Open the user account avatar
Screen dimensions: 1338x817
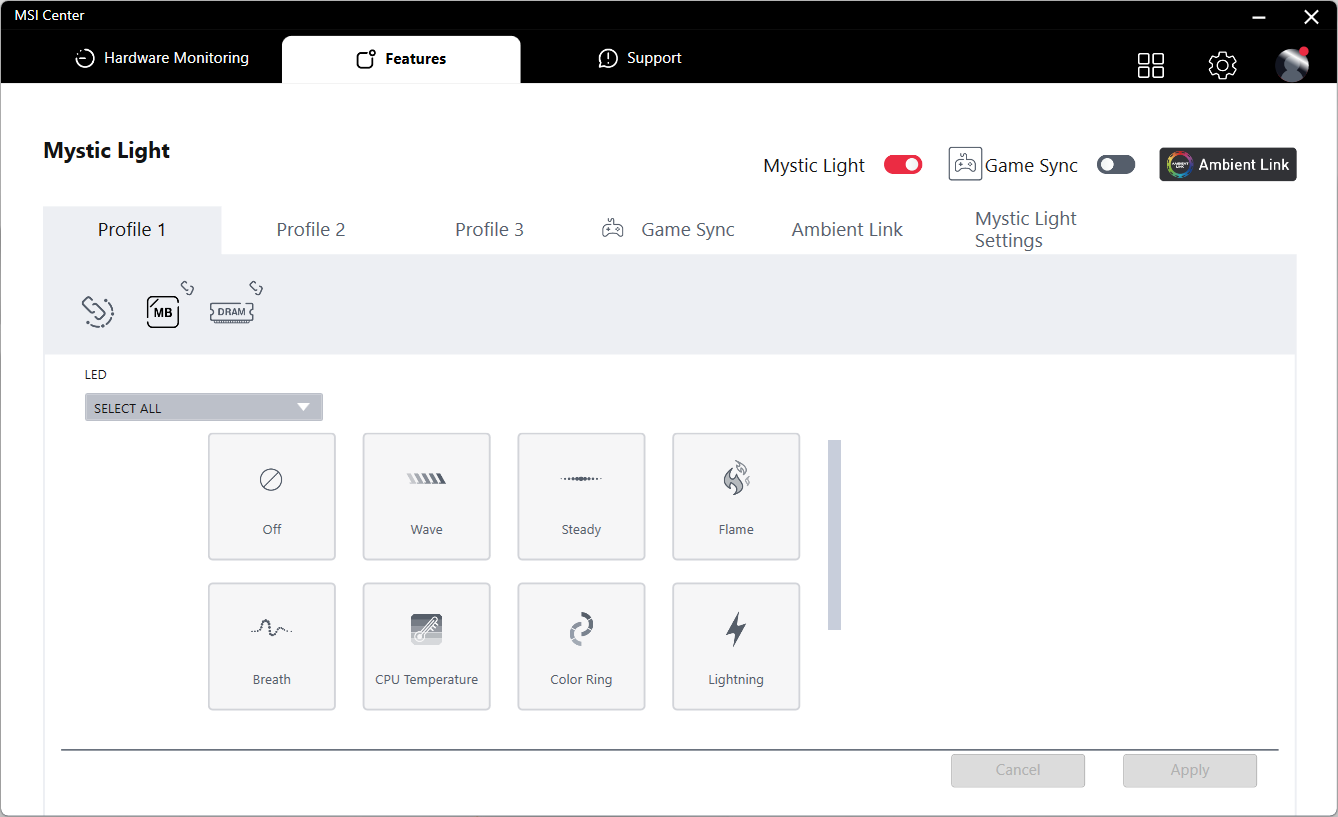pyautogui.click(x=1292, y=64)
